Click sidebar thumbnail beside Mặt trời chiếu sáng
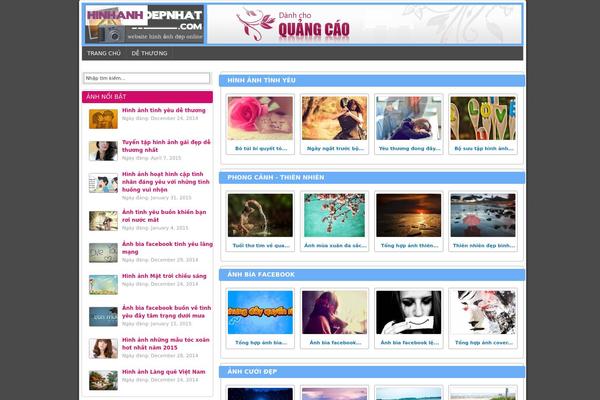Screen dimensions: 600x400 [x=103, y=285]
